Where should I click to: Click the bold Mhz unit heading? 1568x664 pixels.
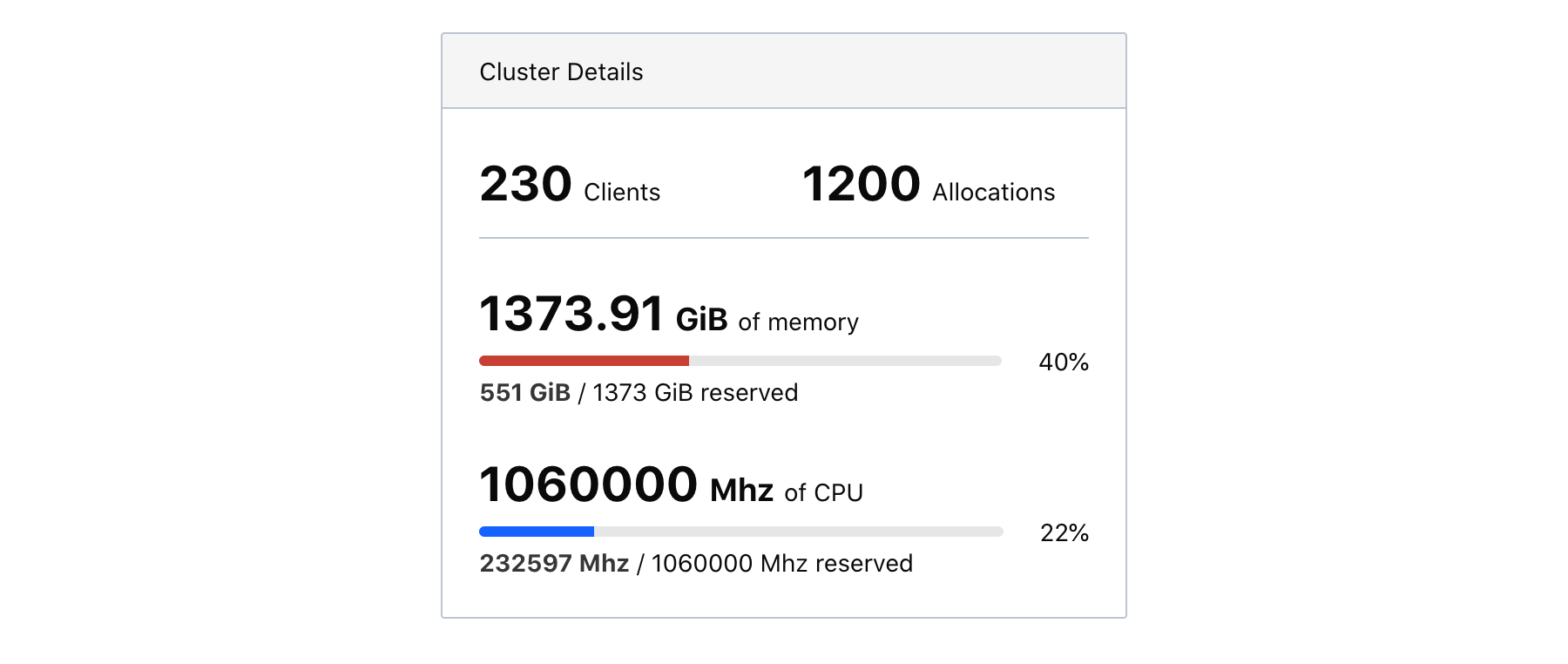coord(741,491)
